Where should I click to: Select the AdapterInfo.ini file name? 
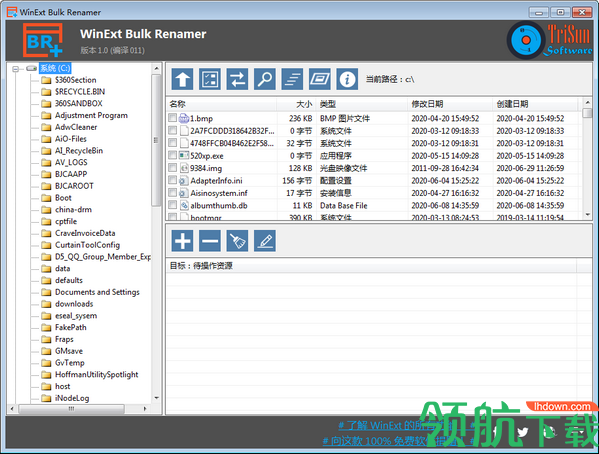(x=216, y=181)
